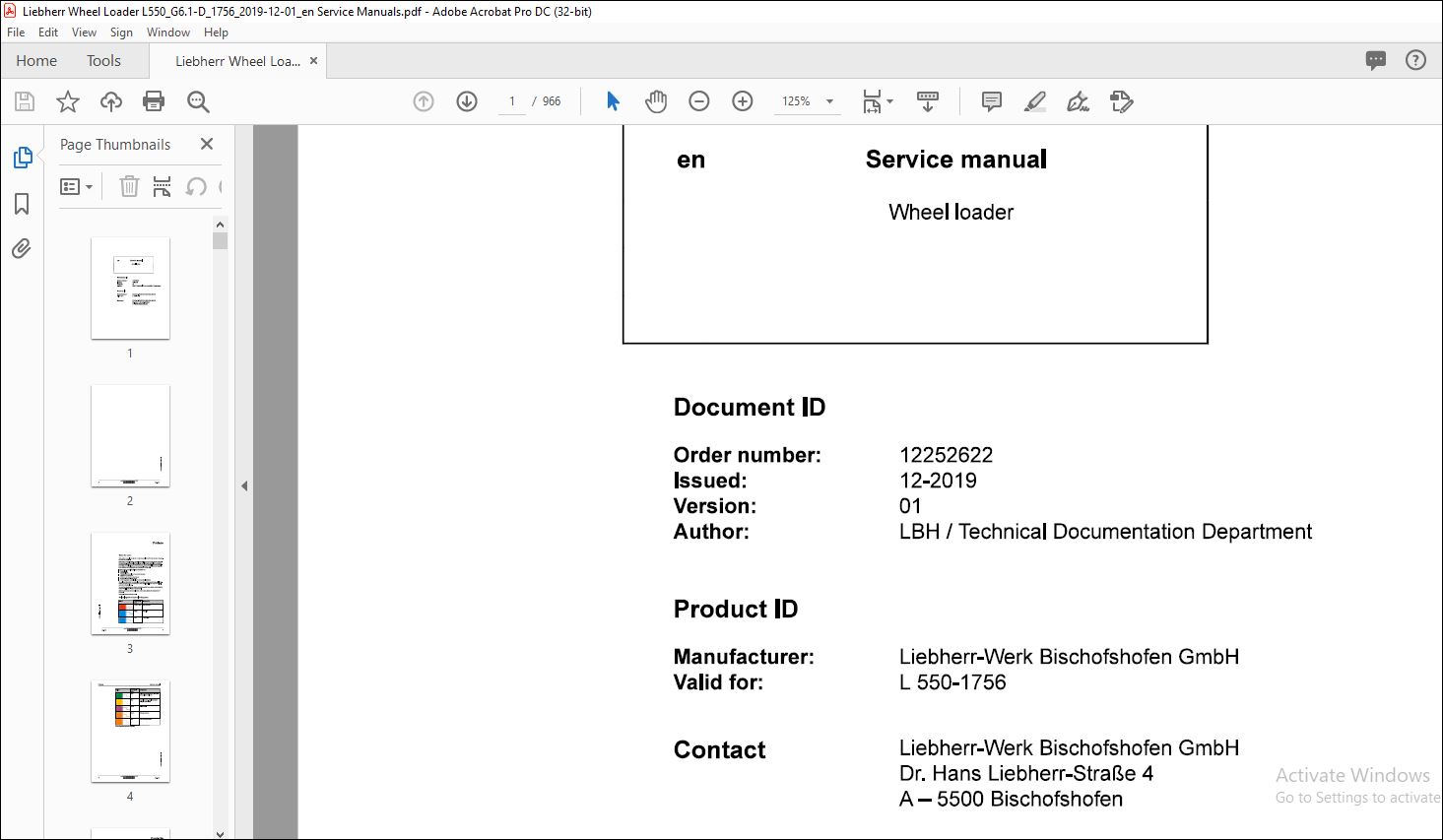Image resolution: width=1443 pixels, height=840 pixels.
Task: Click the 'L 550-1756' value
Action: click(952, 682)
